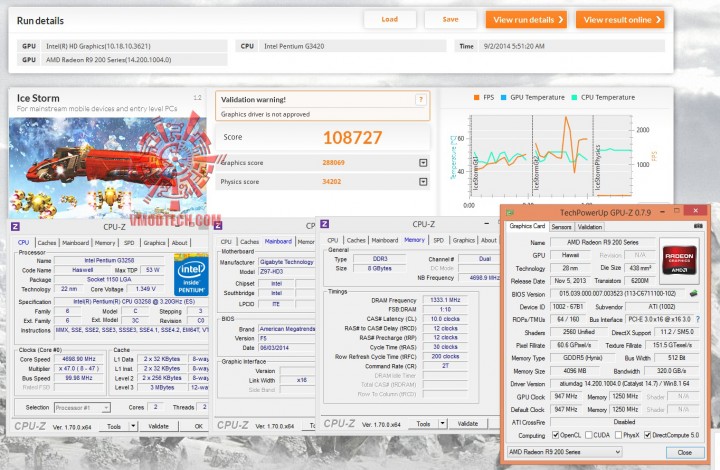Click the AMD Radeon logo in GPU-Z
The width and height of the screenshot is (720, 470).
[x=679, y=260]
